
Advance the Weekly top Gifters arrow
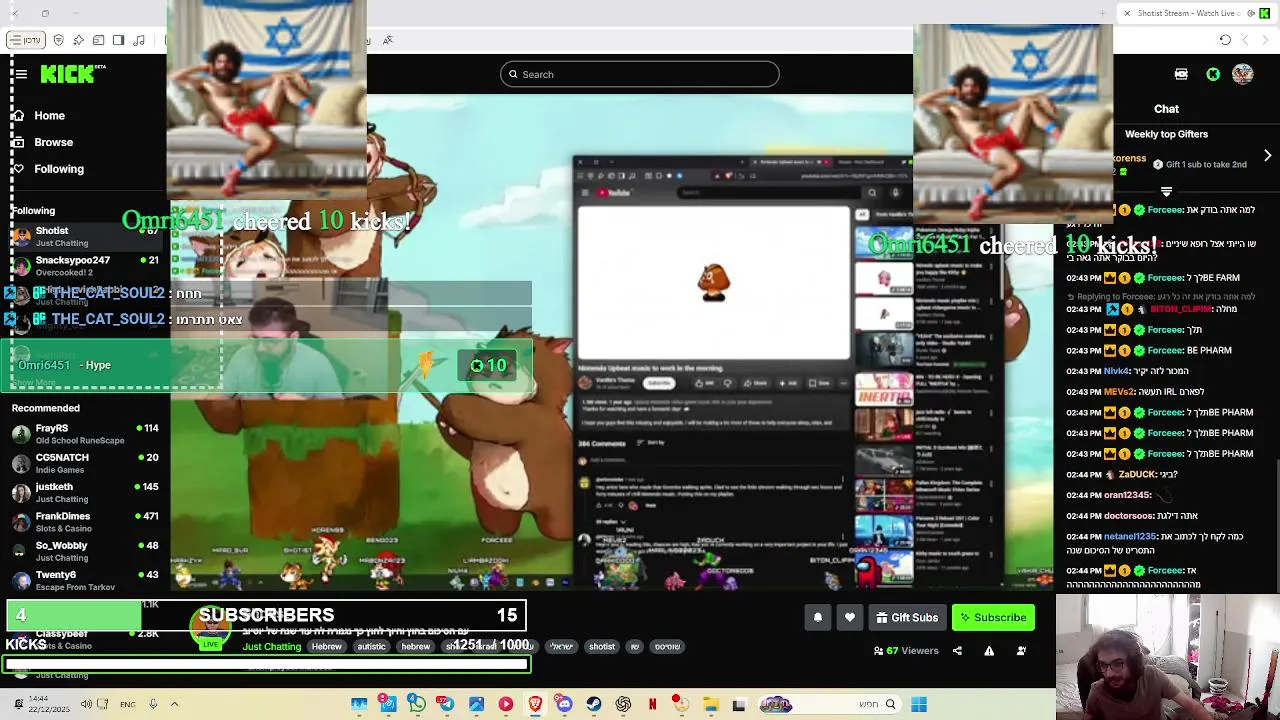click(1268, 156)
